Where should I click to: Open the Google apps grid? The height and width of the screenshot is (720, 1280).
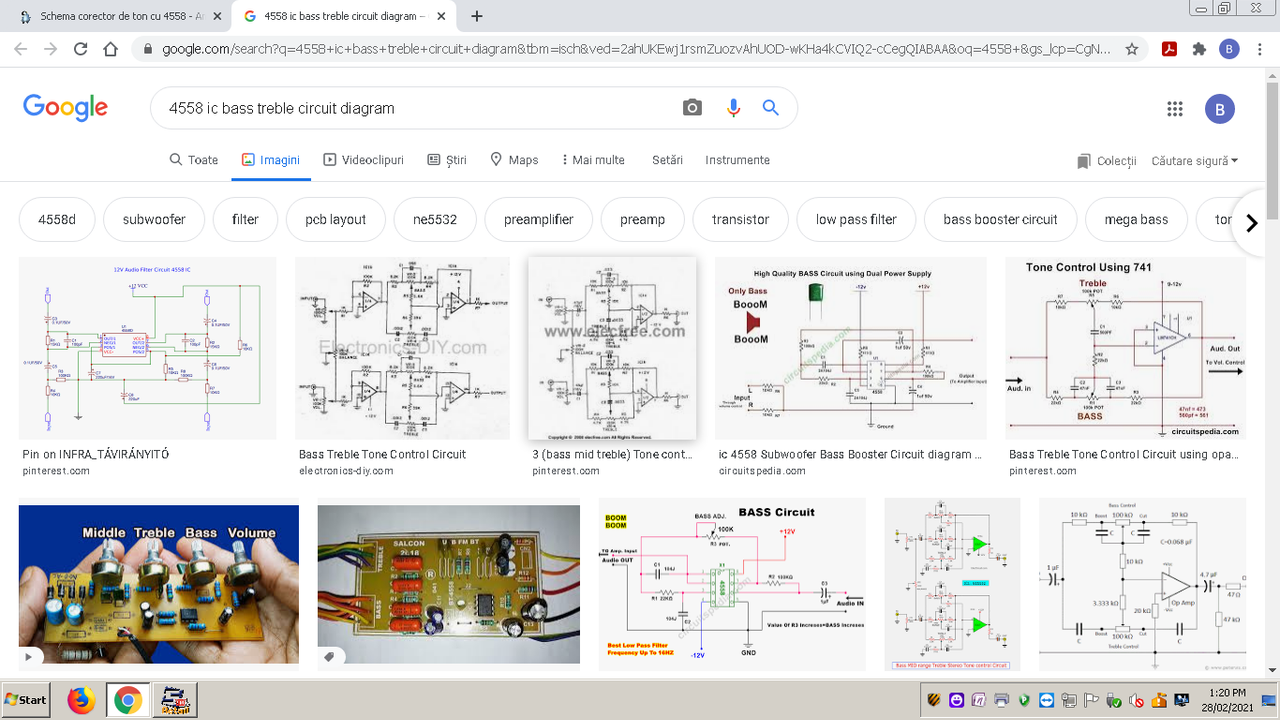(1174, 109)
